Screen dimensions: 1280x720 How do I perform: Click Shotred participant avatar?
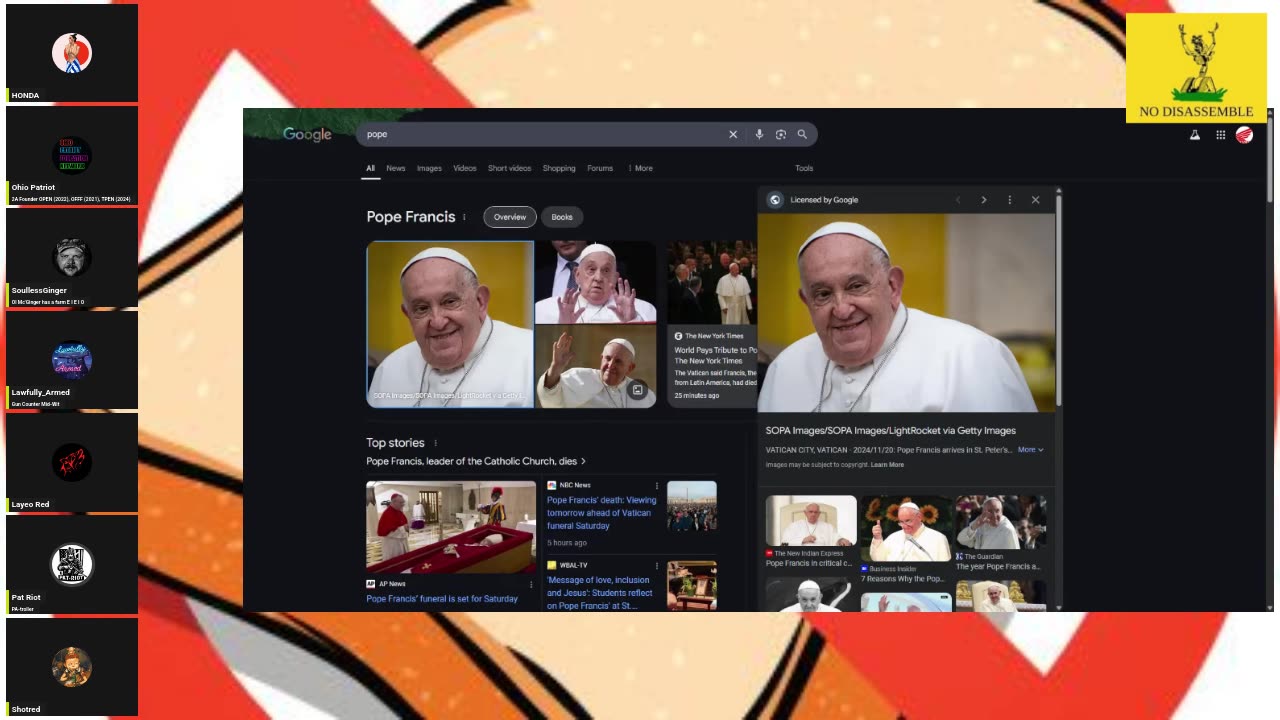click(72, 666)
